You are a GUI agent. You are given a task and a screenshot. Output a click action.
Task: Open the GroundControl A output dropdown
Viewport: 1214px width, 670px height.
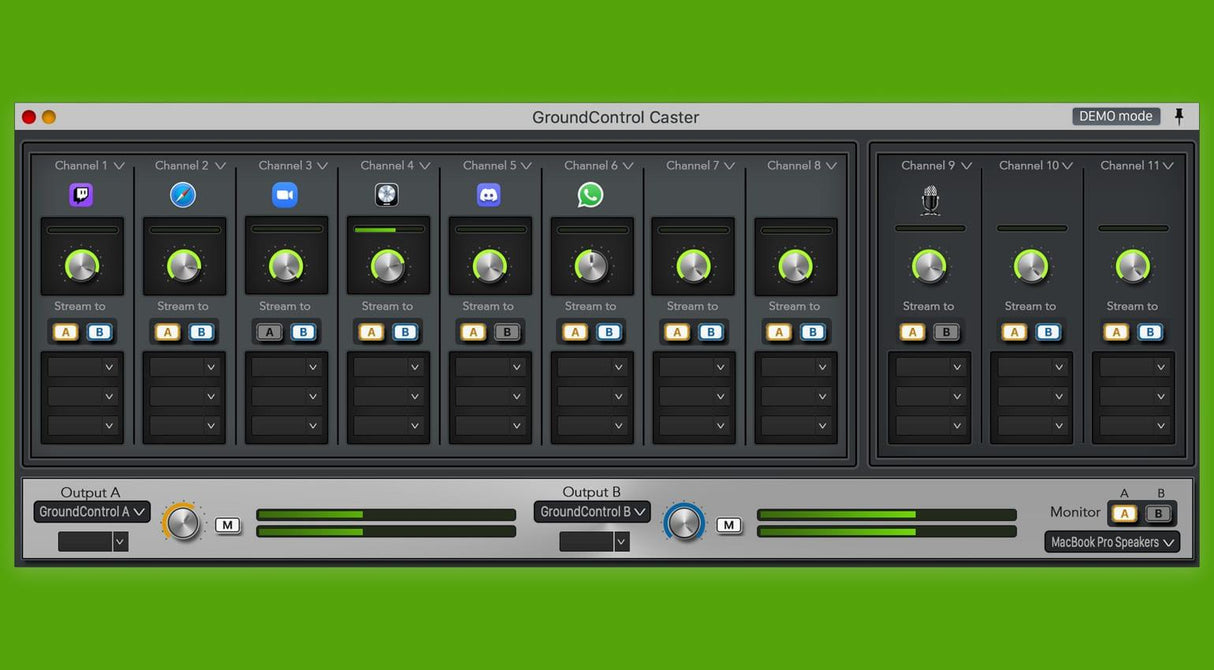pyautogui.click(x=92, y=512)
